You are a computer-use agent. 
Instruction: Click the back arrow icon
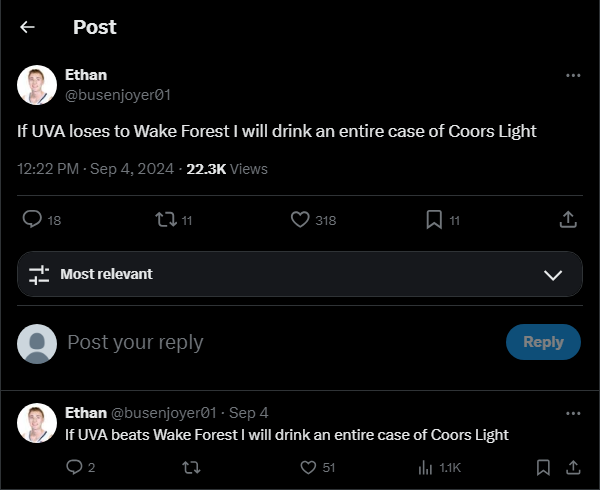27,27
